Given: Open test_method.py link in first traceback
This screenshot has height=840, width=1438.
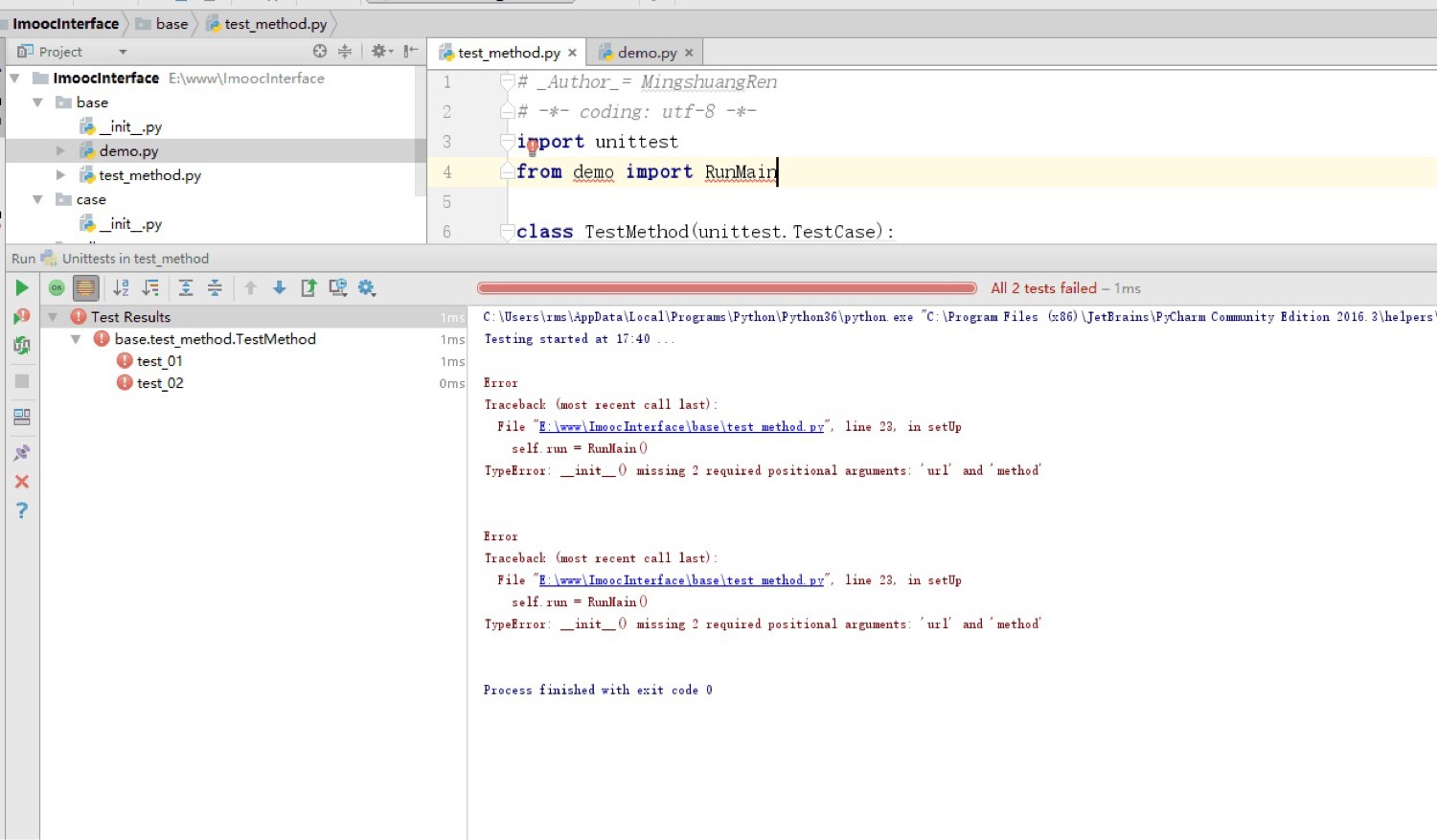Looking at the screenshot, I should (x=680, y=427).
